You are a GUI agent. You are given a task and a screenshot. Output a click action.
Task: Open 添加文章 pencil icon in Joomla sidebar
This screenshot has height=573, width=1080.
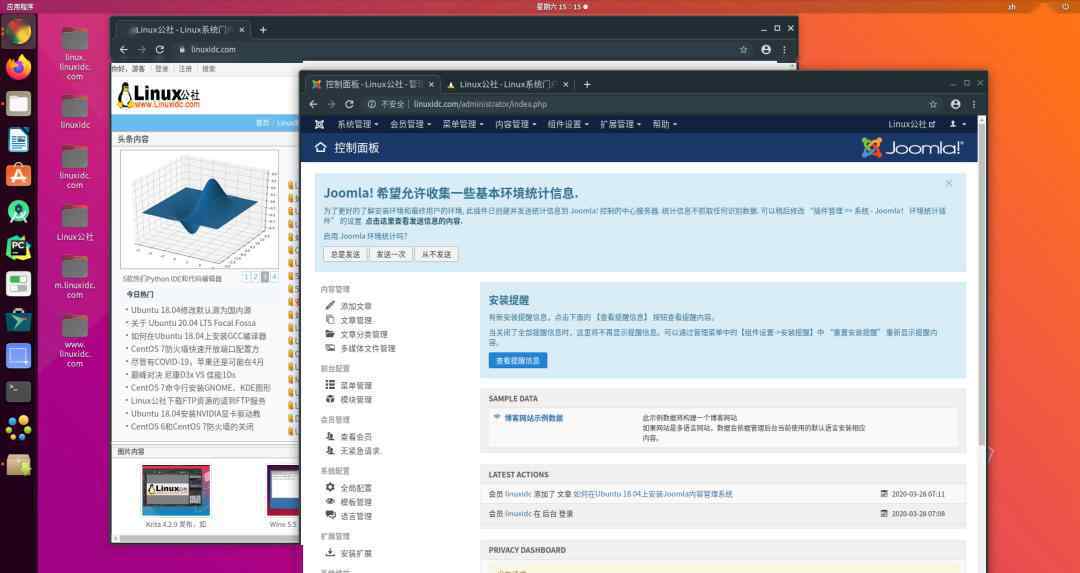(330, 305)
